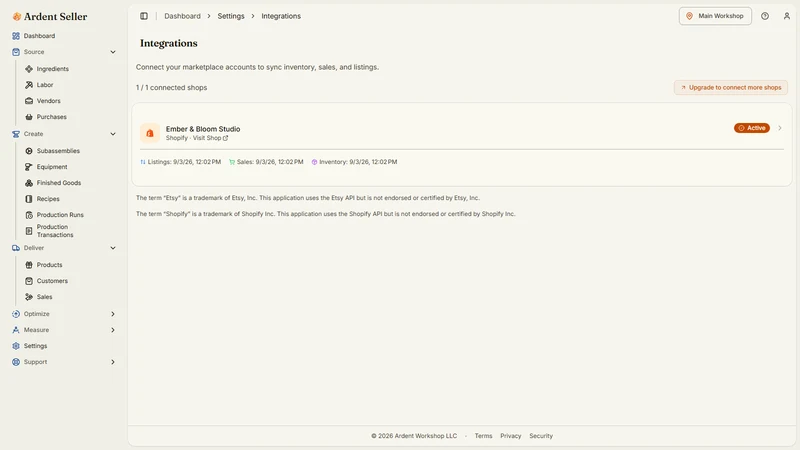Open the Security footer link

[541, 436]
